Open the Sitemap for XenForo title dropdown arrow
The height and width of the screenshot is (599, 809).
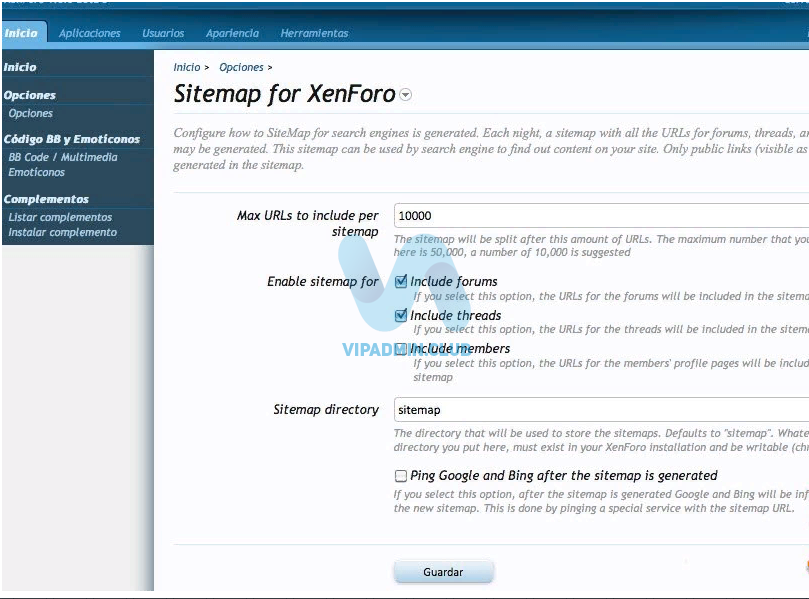pos(406,95)
